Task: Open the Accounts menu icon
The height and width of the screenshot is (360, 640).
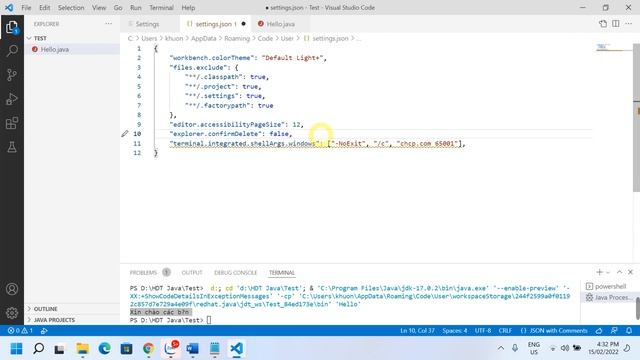Action: tap(12, 289)
